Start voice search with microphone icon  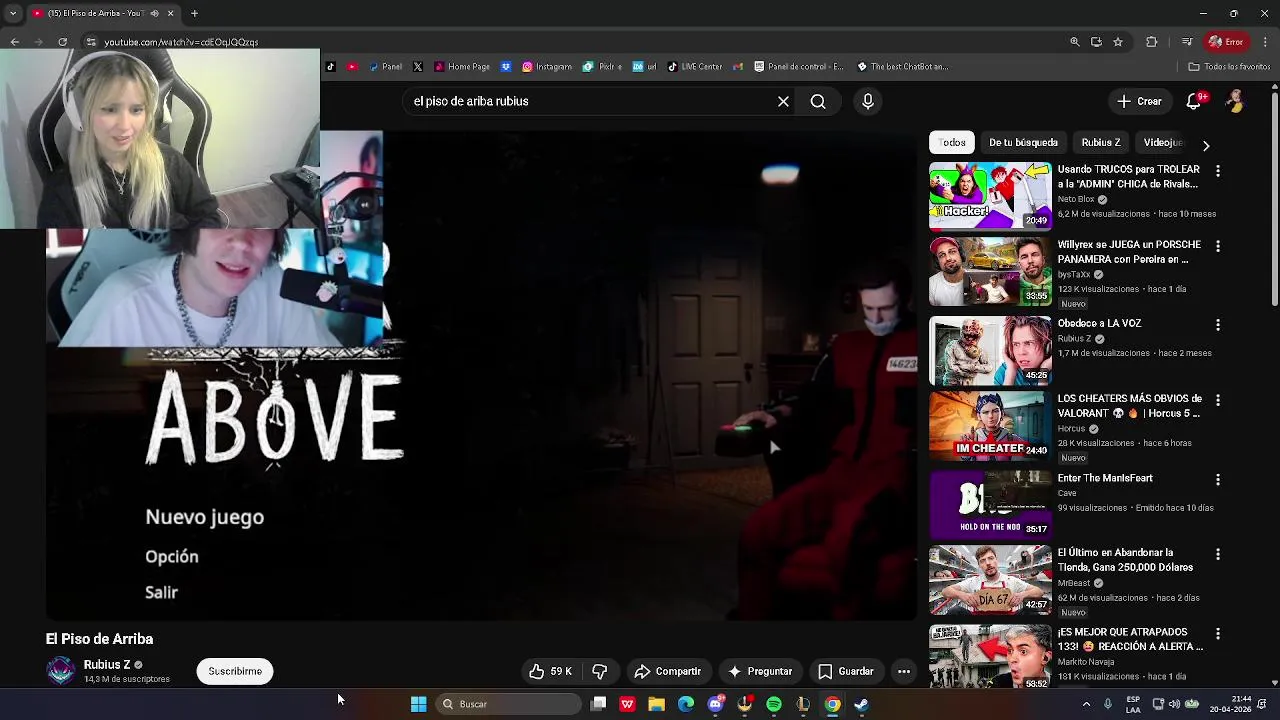[x=867, y=101]
